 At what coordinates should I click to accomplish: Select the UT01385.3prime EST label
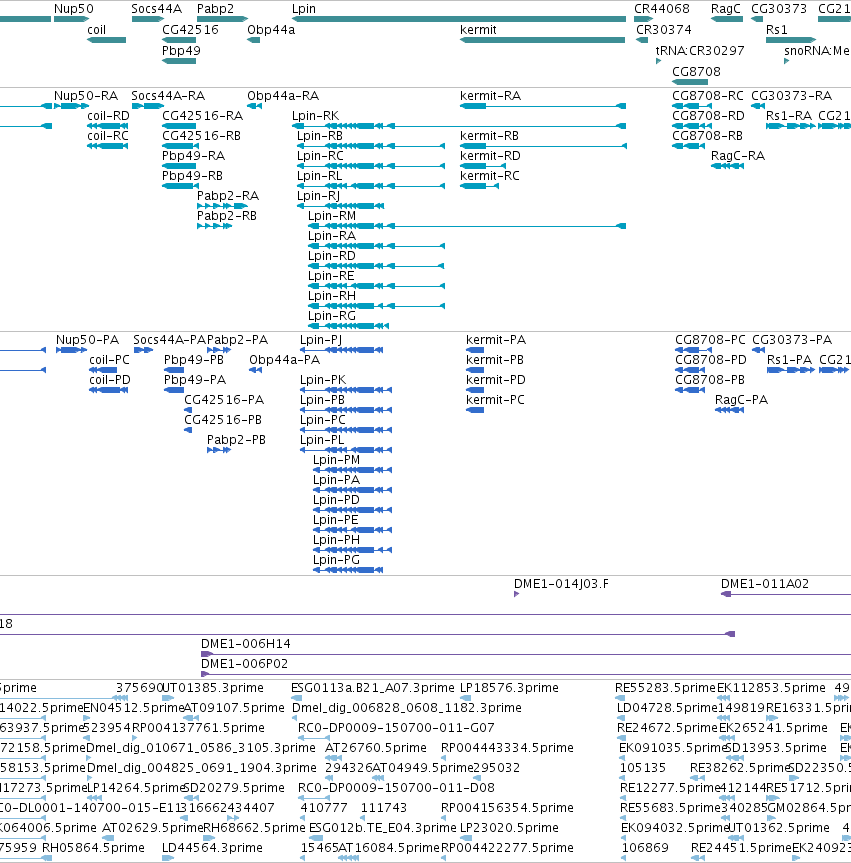(213, 688)
